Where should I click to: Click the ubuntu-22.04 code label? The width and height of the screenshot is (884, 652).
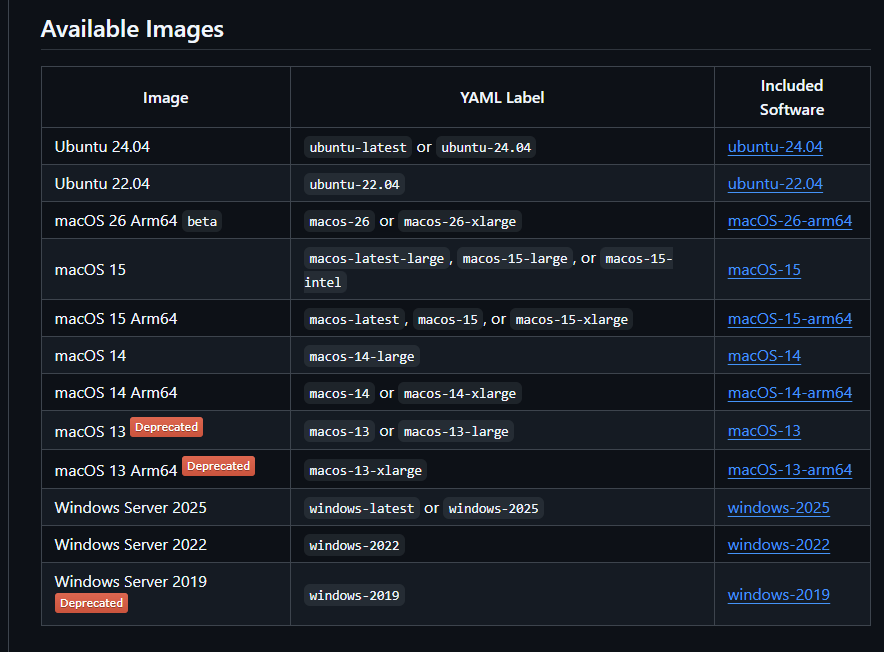tap(354, 184)
